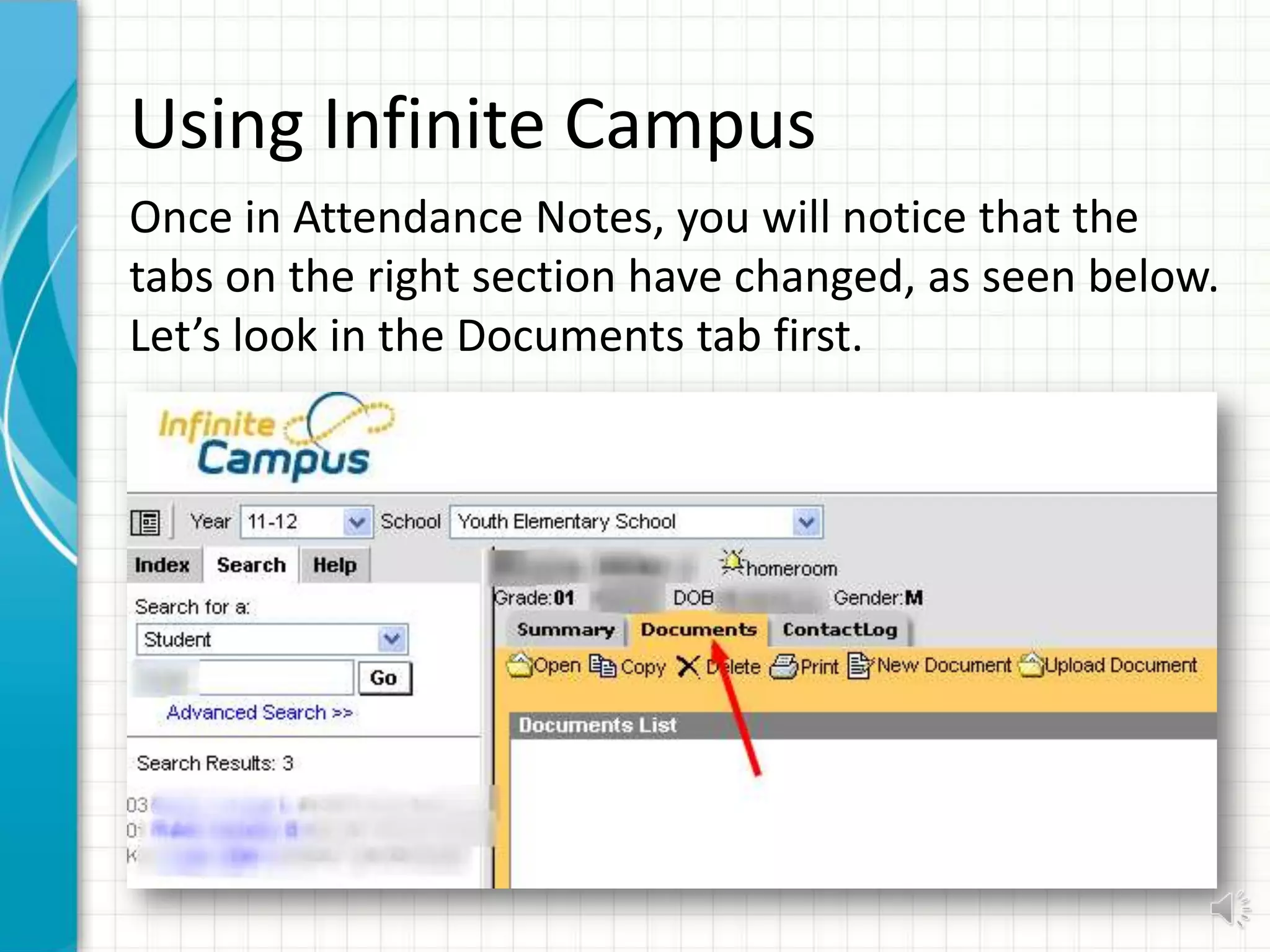Viewport: 1270px width, 952px height.
Task: Click the Delete X icon
Action: click(x=688, y=667)
